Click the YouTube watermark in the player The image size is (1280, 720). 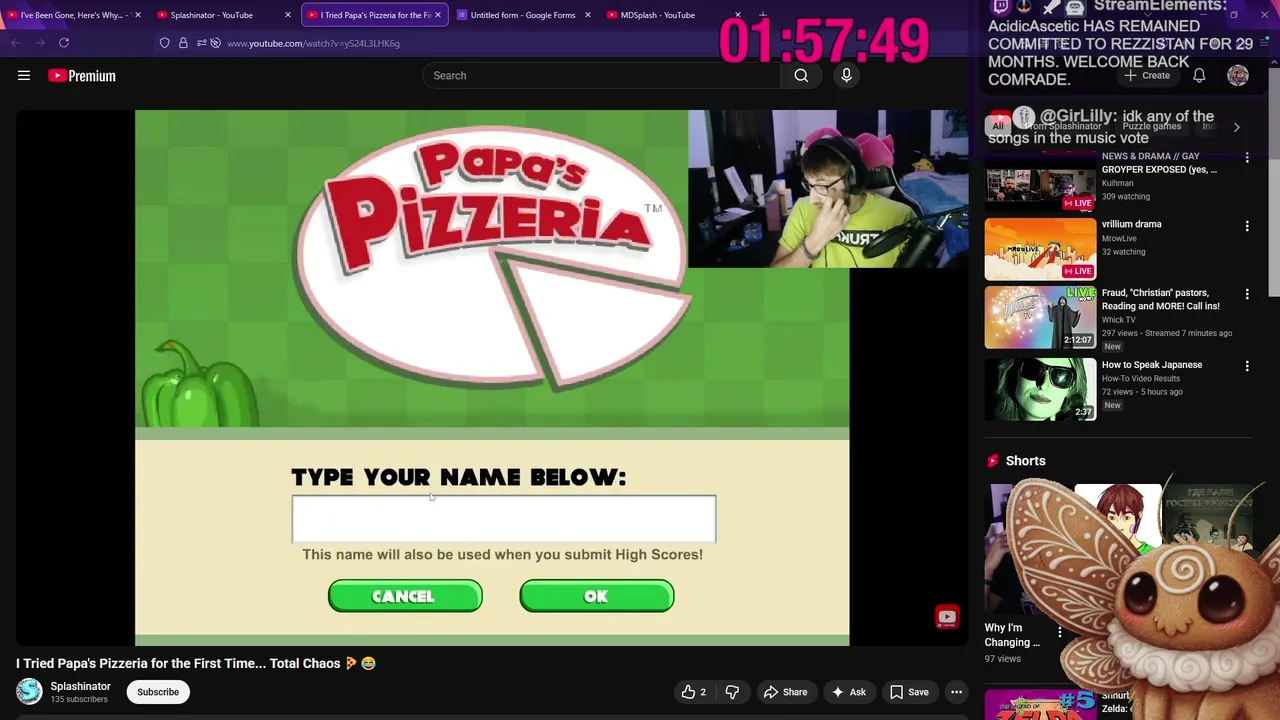(x=947, y=617)
